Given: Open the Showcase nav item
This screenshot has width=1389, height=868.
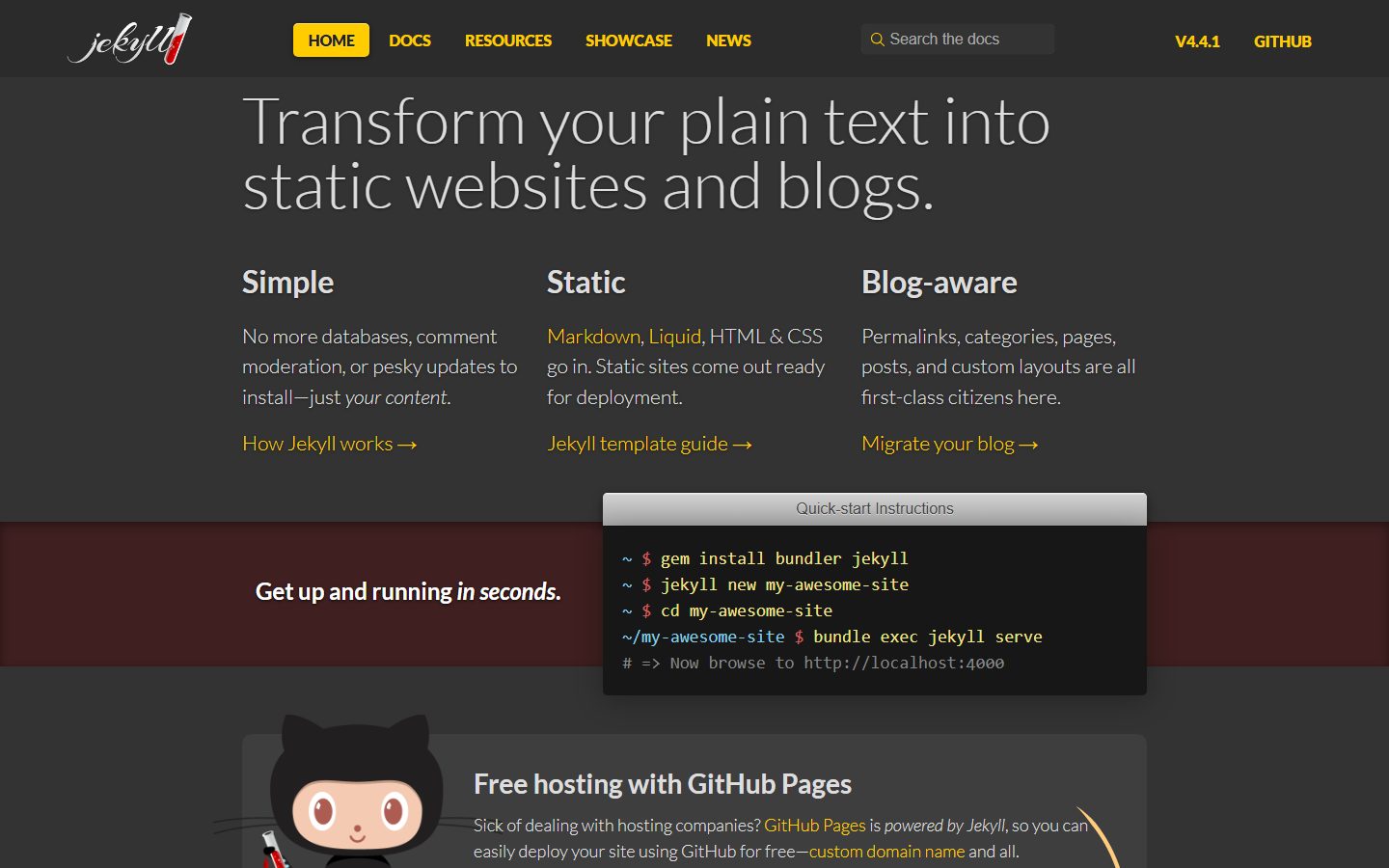Looking at the screenshot, I should pos(629,41).
